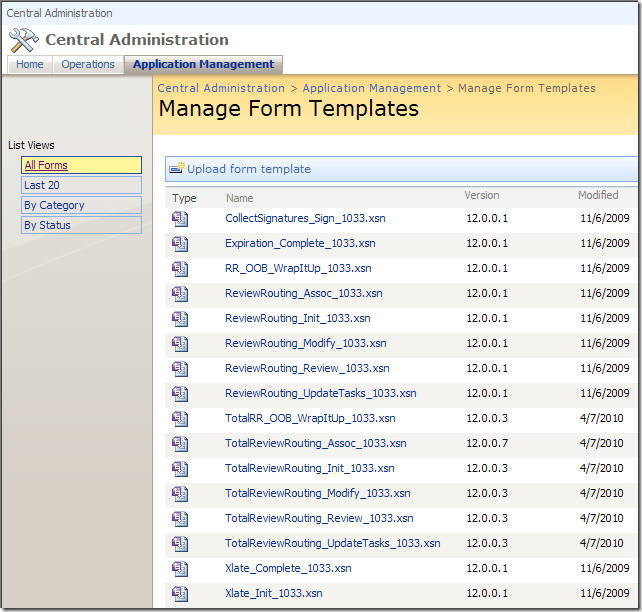This screenshot has height=612, width=642.
Task: Click form icon beside TotalReviewRouting_Review_1033.xsn
Action: pyautogui.click(x=180, y=518)
